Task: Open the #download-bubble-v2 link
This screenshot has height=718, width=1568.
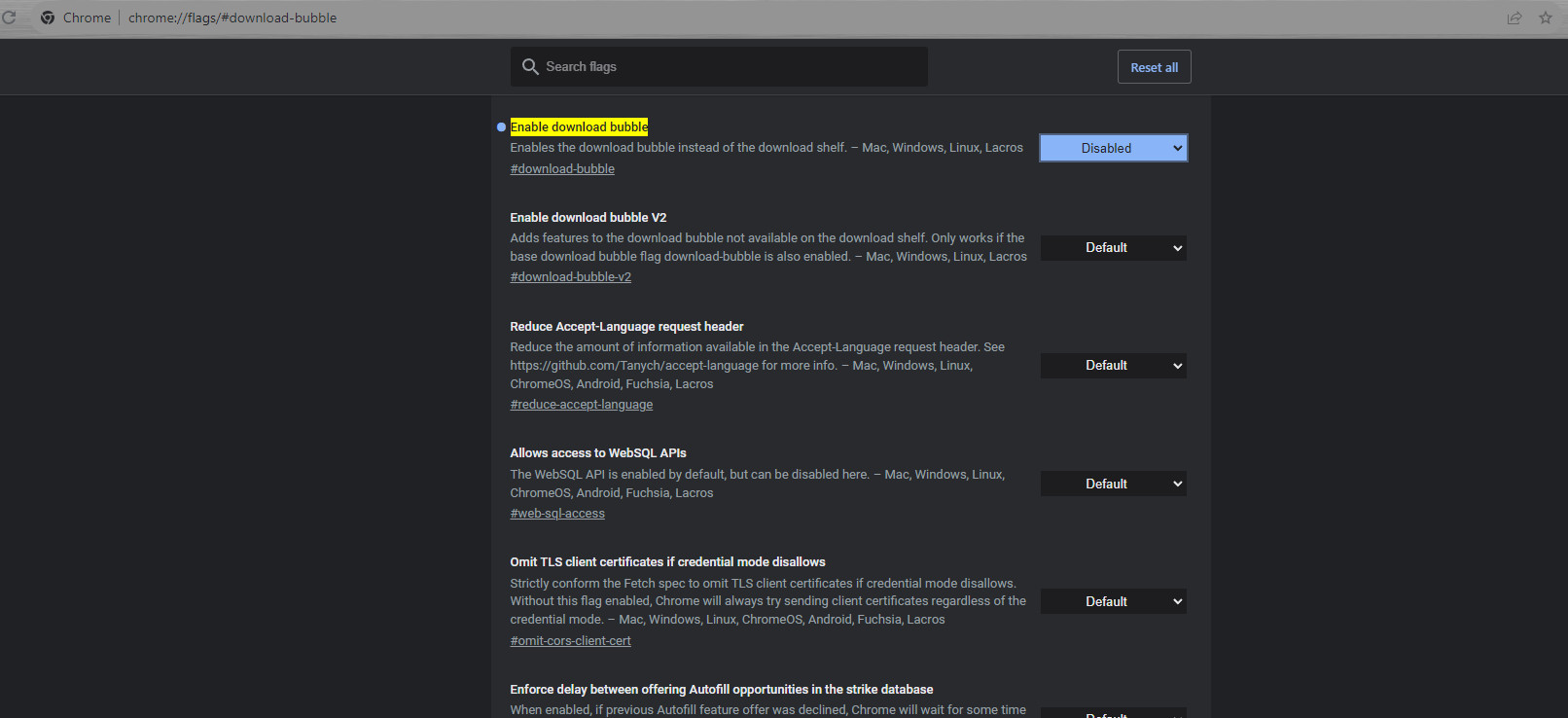Action: pyautogui.click(x=570, y=277)
